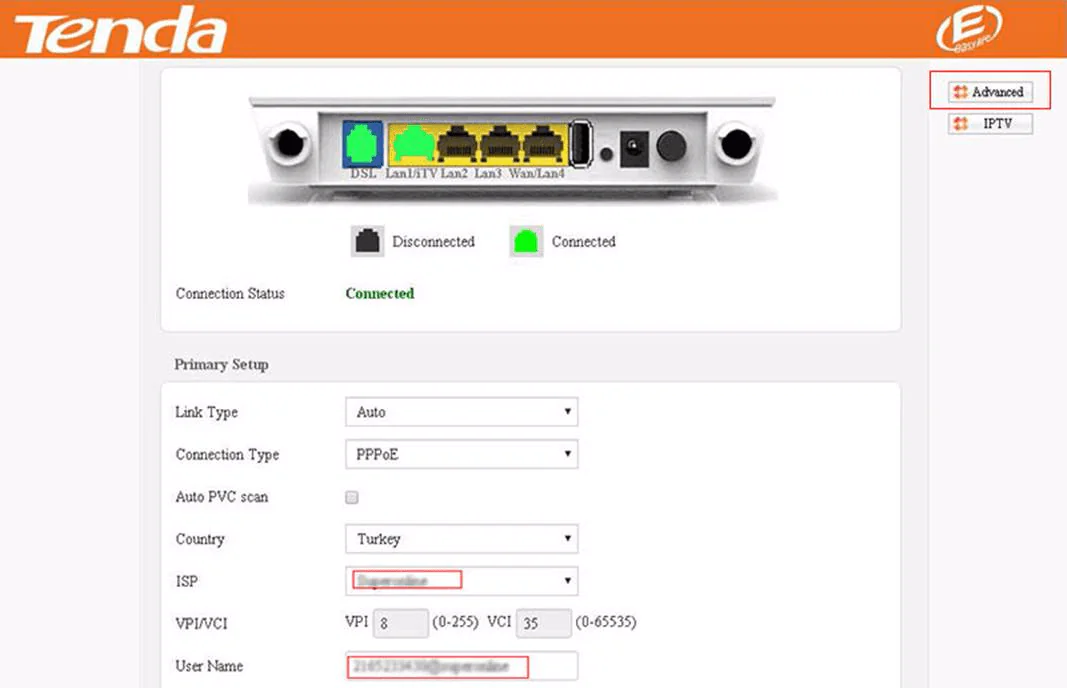1067x688 pixels.
Task: Click the User Name label
Action: coord(210,666)
